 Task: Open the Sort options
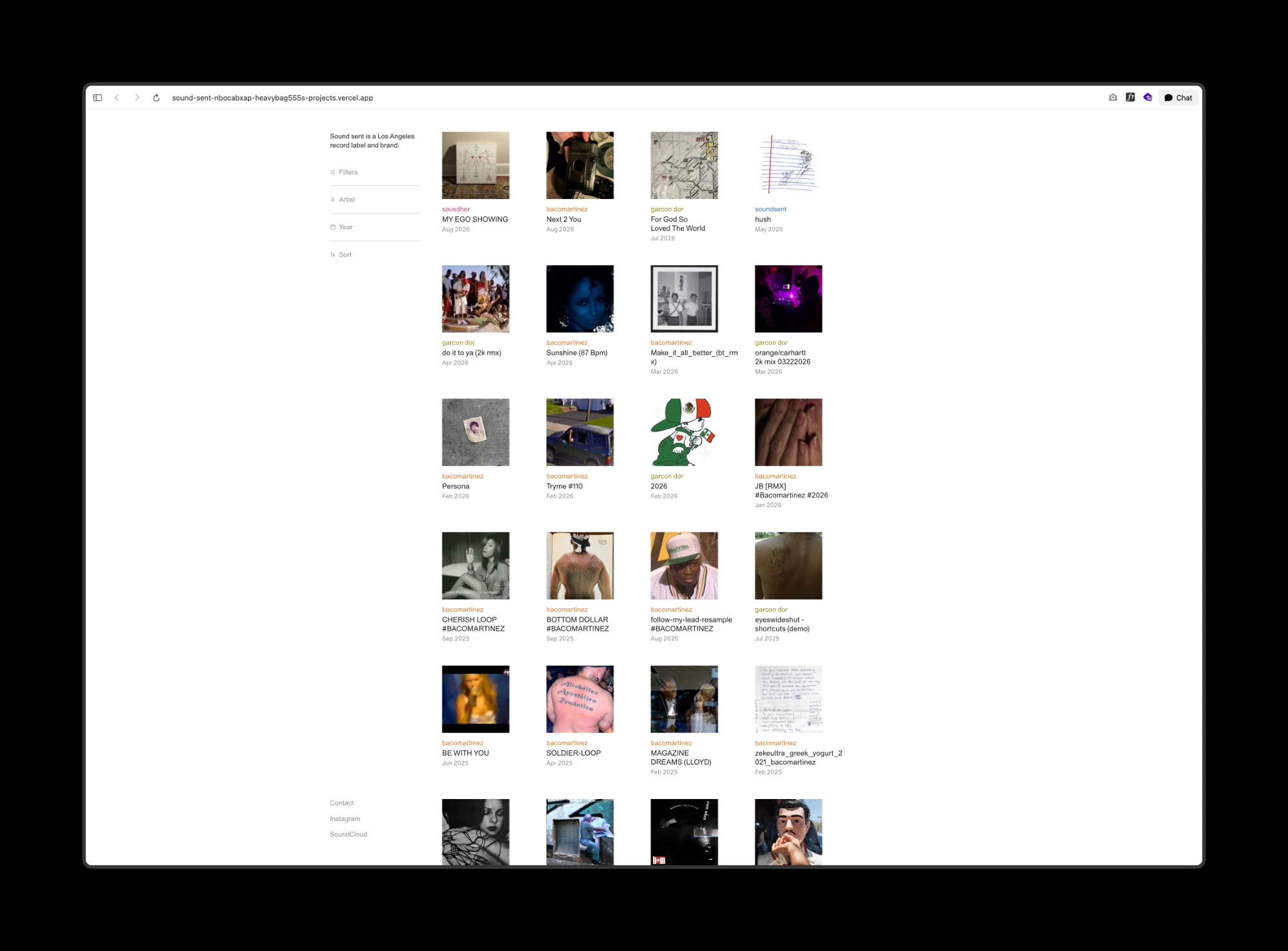374,254
